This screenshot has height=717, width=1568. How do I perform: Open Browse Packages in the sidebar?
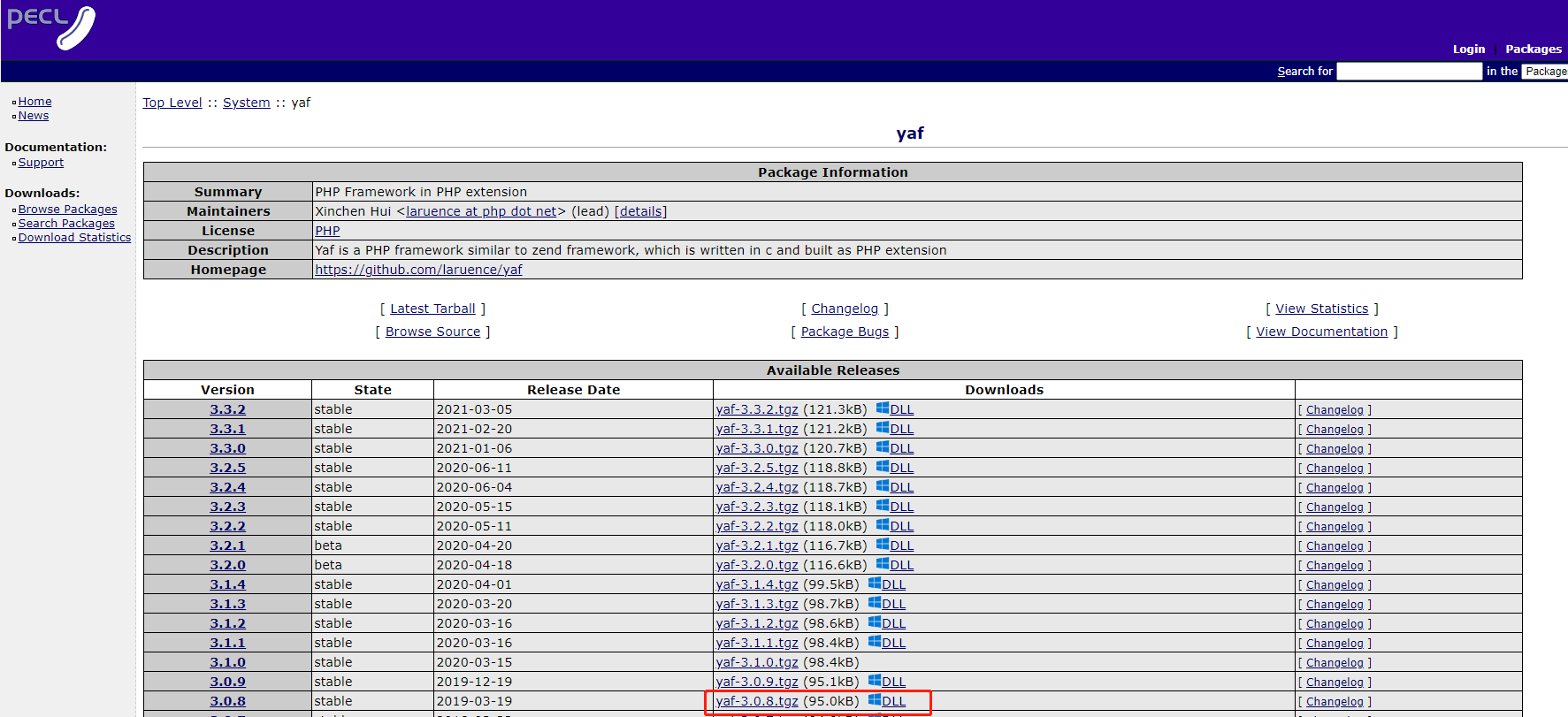[x=67, y=210]
